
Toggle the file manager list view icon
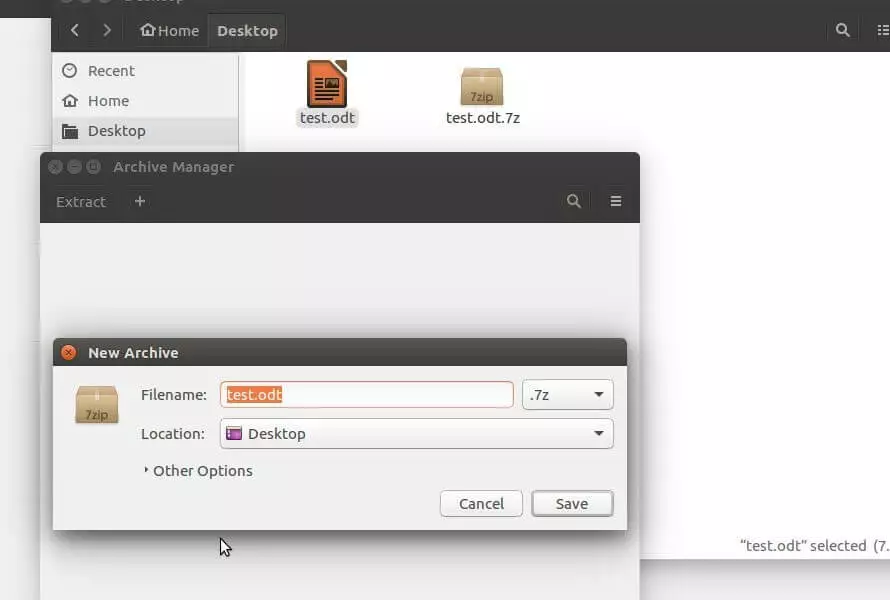point(882,30)
